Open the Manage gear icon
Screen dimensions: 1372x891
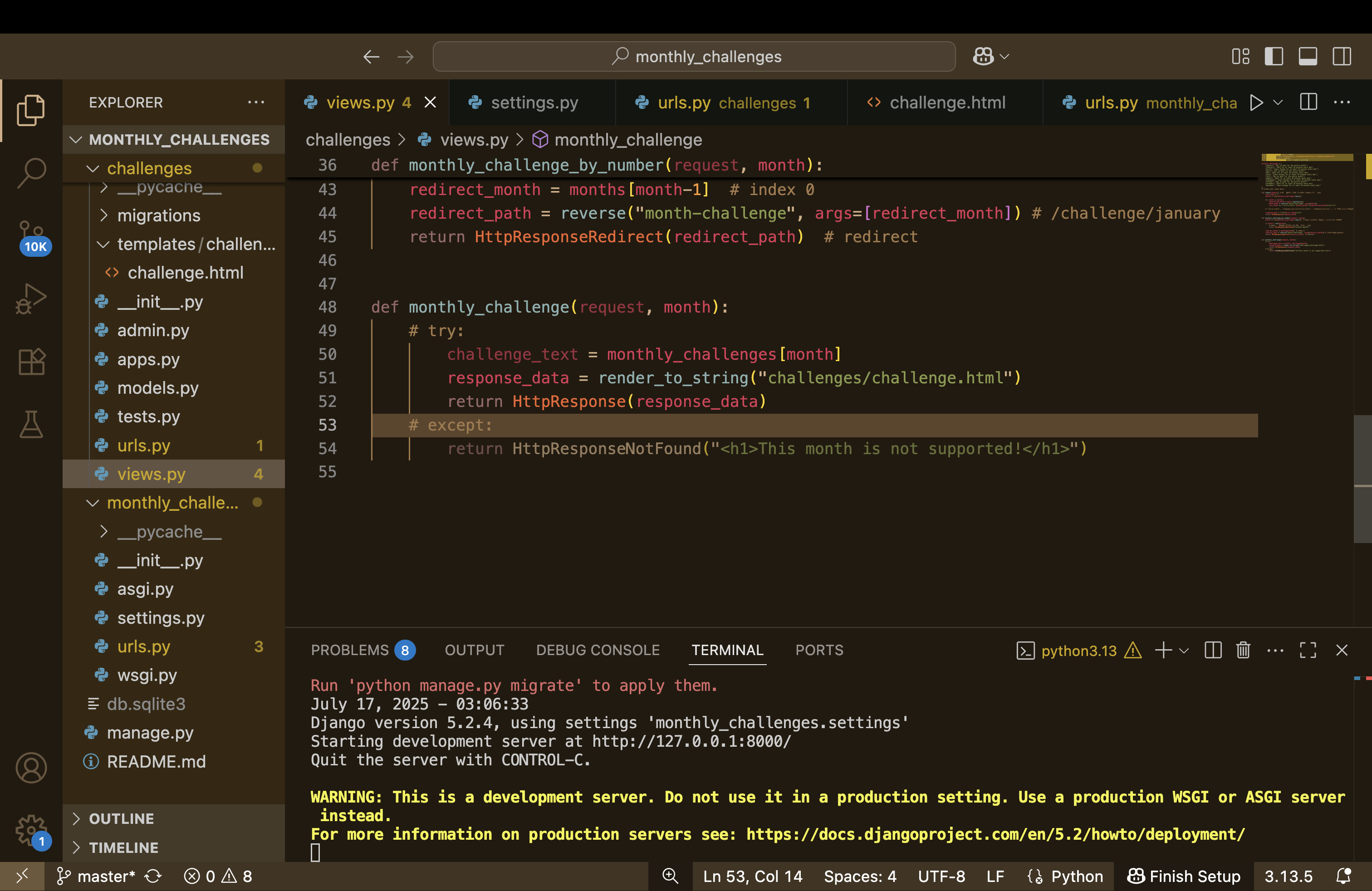click(31, 831)
